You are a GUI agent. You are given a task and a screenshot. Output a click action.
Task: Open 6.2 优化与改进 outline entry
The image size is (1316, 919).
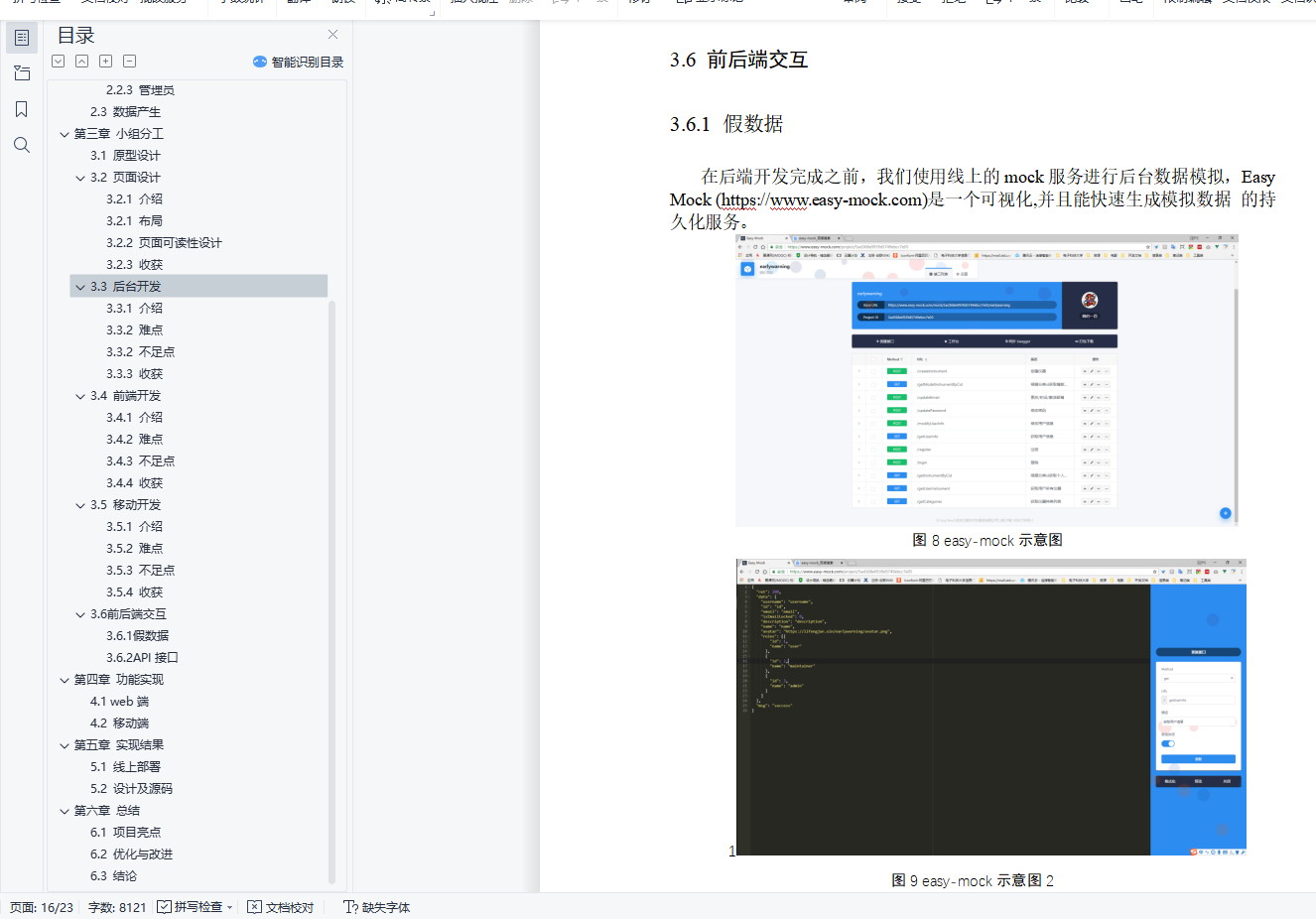click(x=131, y=854)
